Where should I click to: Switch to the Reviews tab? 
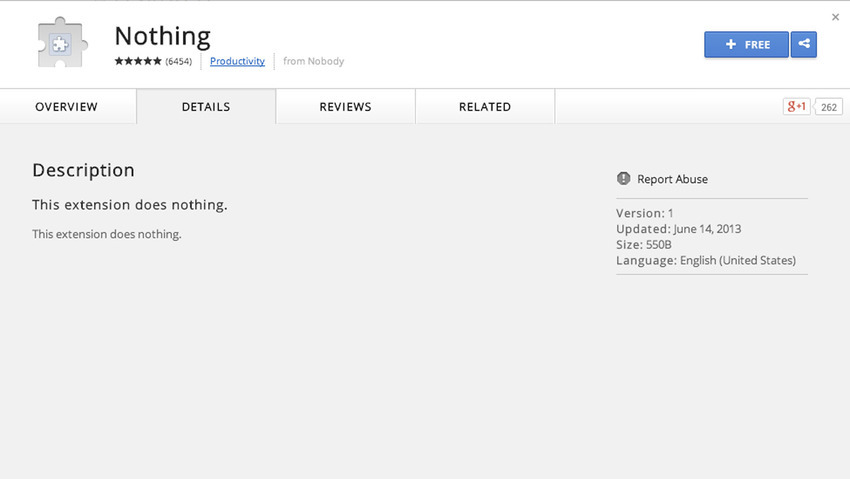345,107
